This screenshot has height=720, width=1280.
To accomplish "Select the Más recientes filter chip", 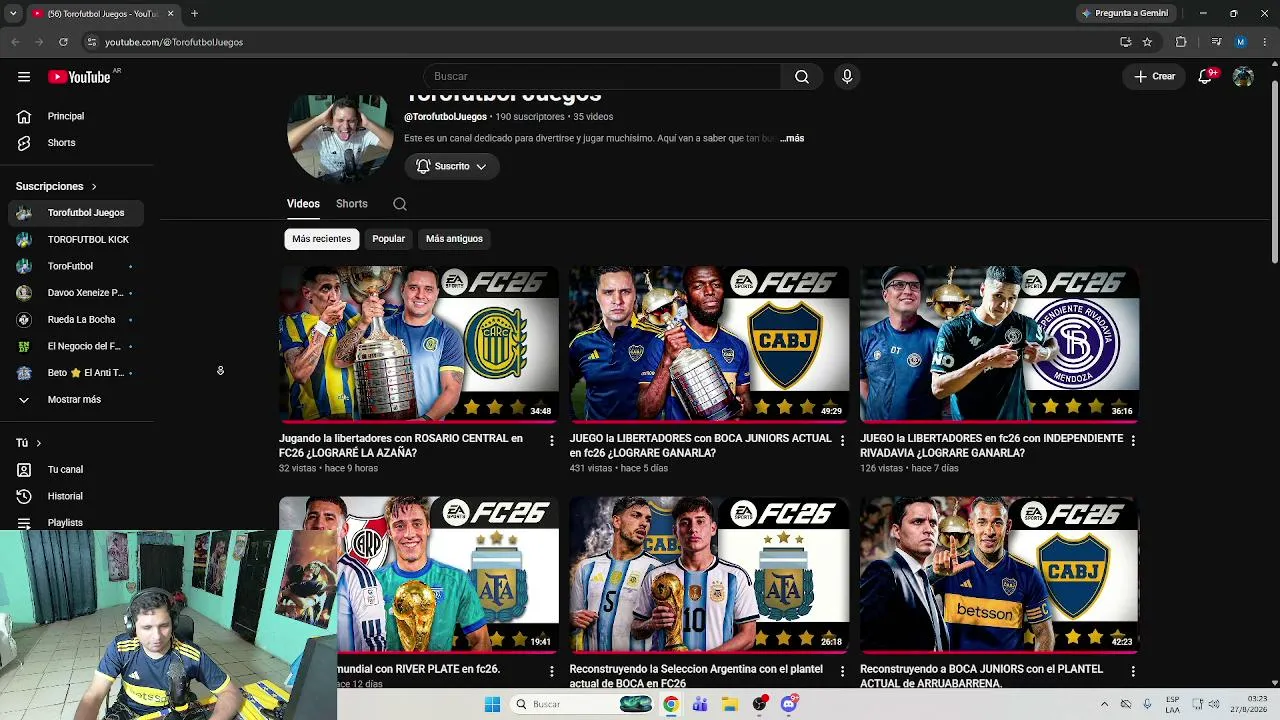I will [x=322, y=239].
